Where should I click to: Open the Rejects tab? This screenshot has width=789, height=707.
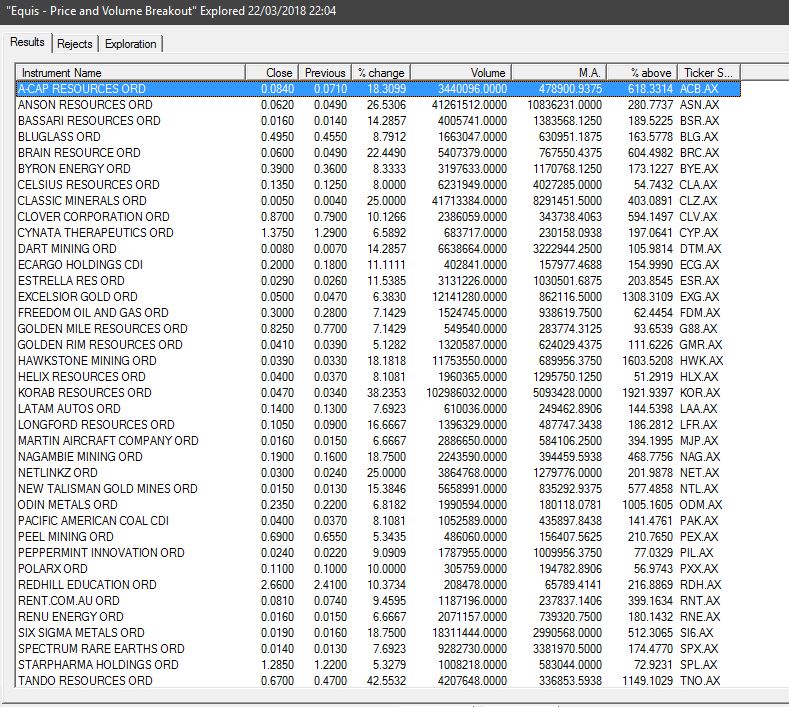[x=74, y=44]
